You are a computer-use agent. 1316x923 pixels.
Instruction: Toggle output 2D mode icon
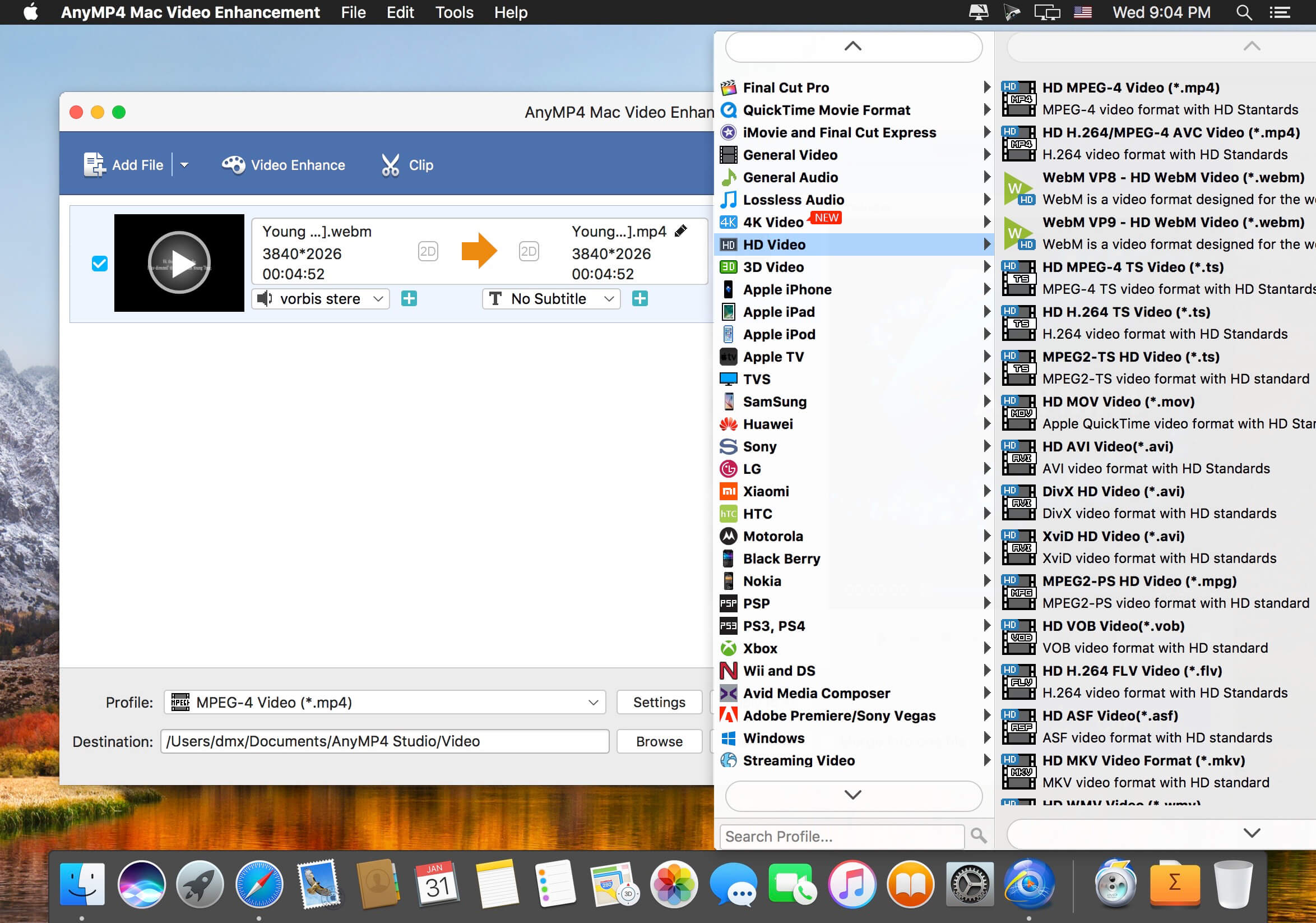tap(529, 251)
